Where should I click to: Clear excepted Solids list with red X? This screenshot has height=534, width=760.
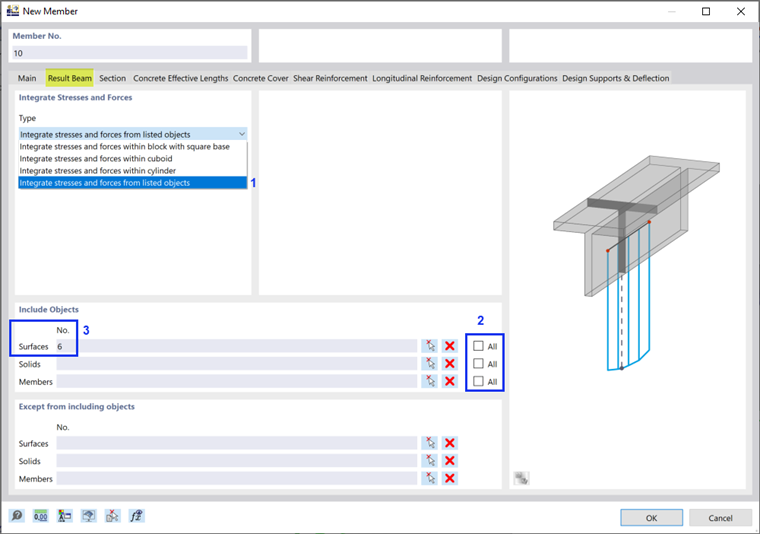(450, 460)
